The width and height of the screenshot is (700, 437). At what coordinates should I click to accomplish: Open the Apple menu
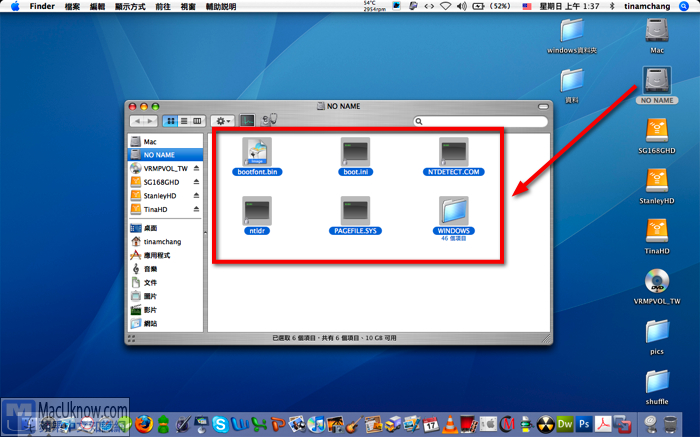click(x=15, y=6)
